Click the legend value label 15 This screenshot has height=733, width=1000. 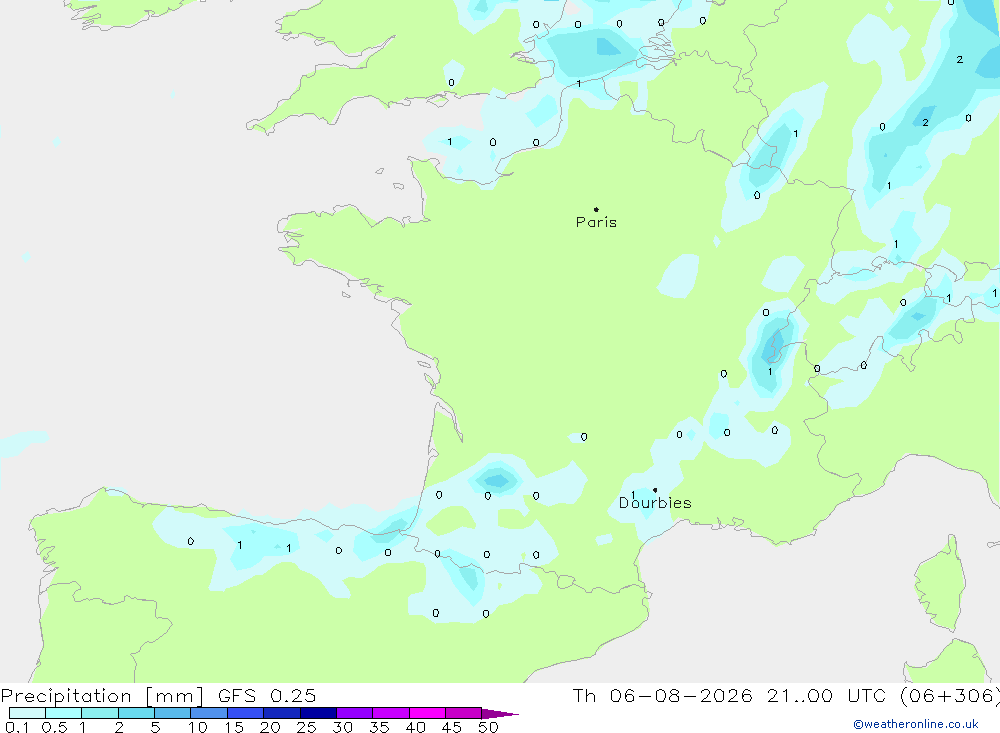coord(234,727)
